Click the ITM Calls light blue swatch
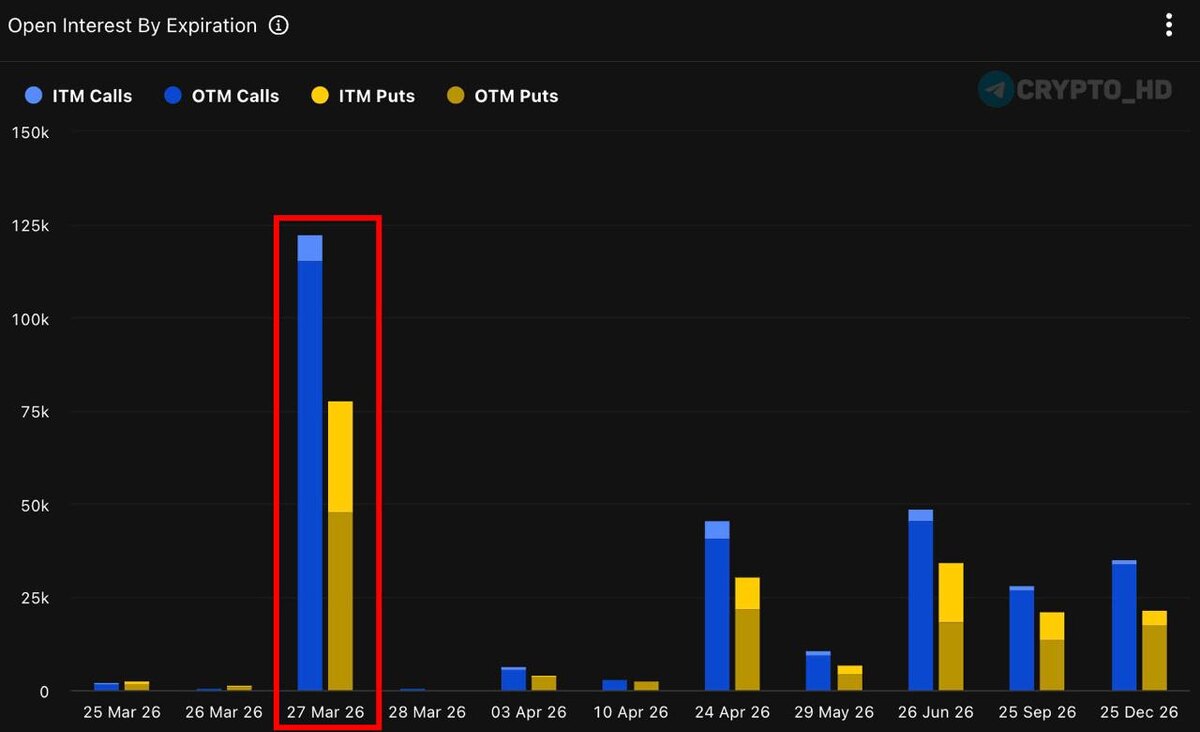1200x732 pixels. (33, 96)
